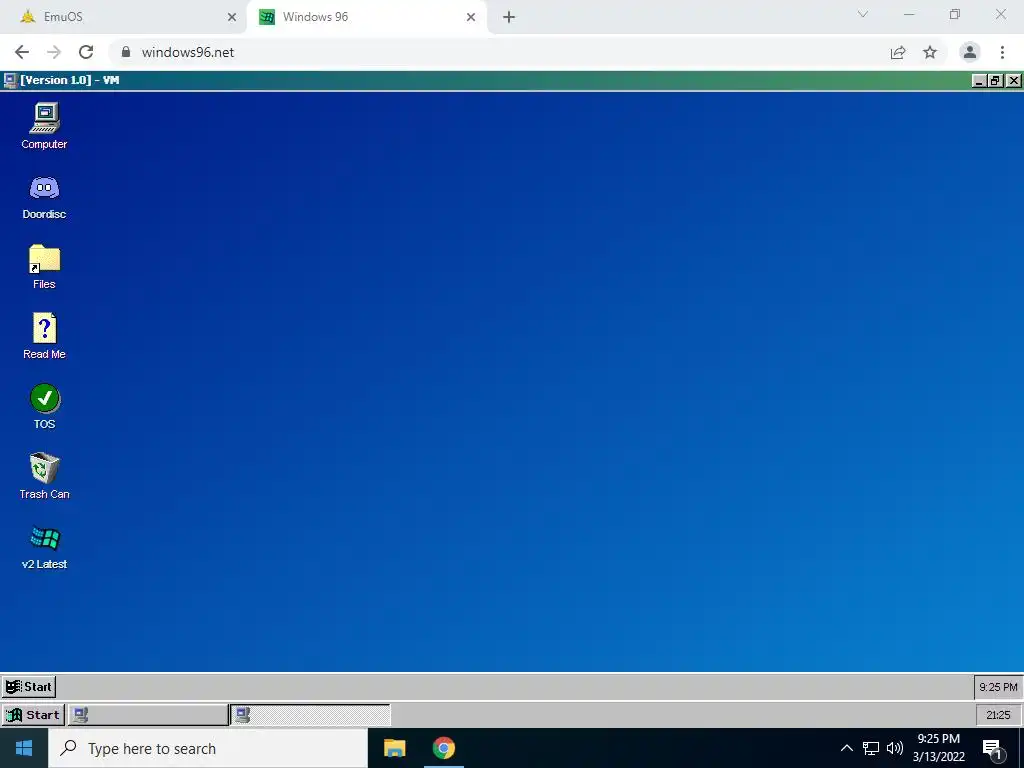Open File Explorer from the taskbar
This screenshot has width=1024, height=768.
pyautogui.click(x=394, y=748)
